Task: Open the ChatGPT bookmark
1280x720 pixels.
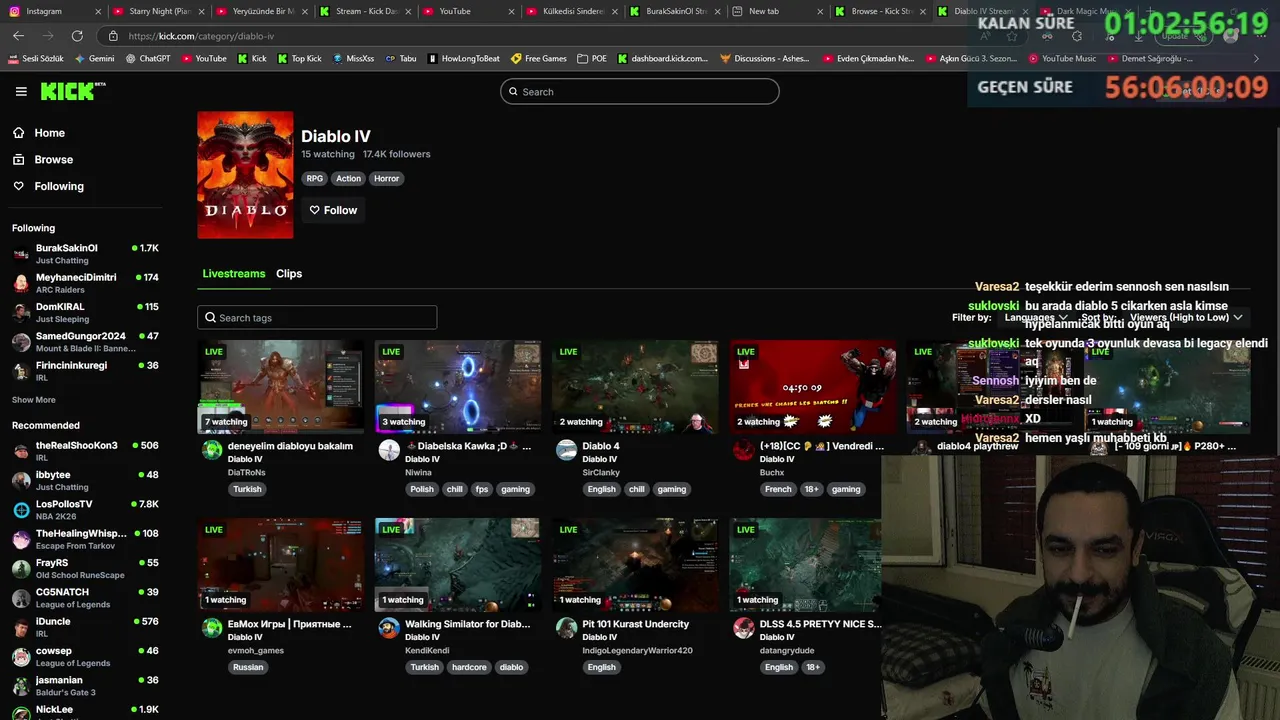Action: coord(148,59)
